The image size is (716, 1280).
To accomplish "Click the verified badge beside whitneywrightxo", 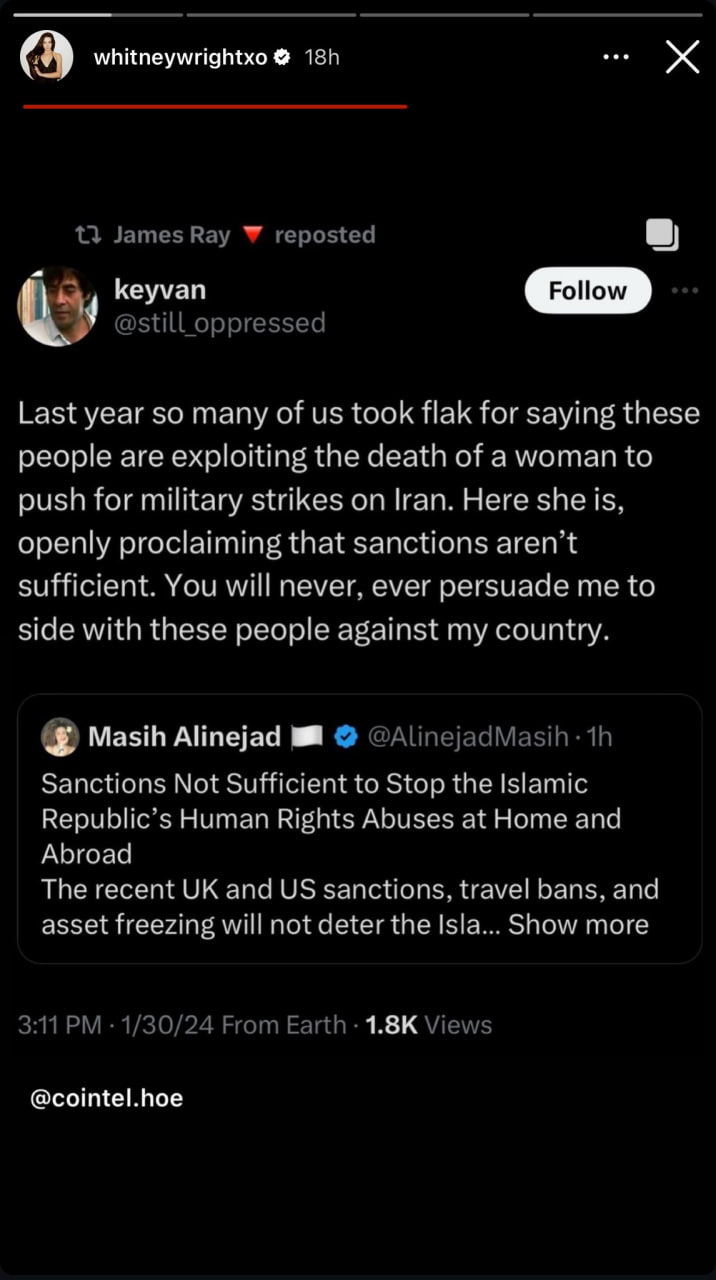I will pos(282,58).
